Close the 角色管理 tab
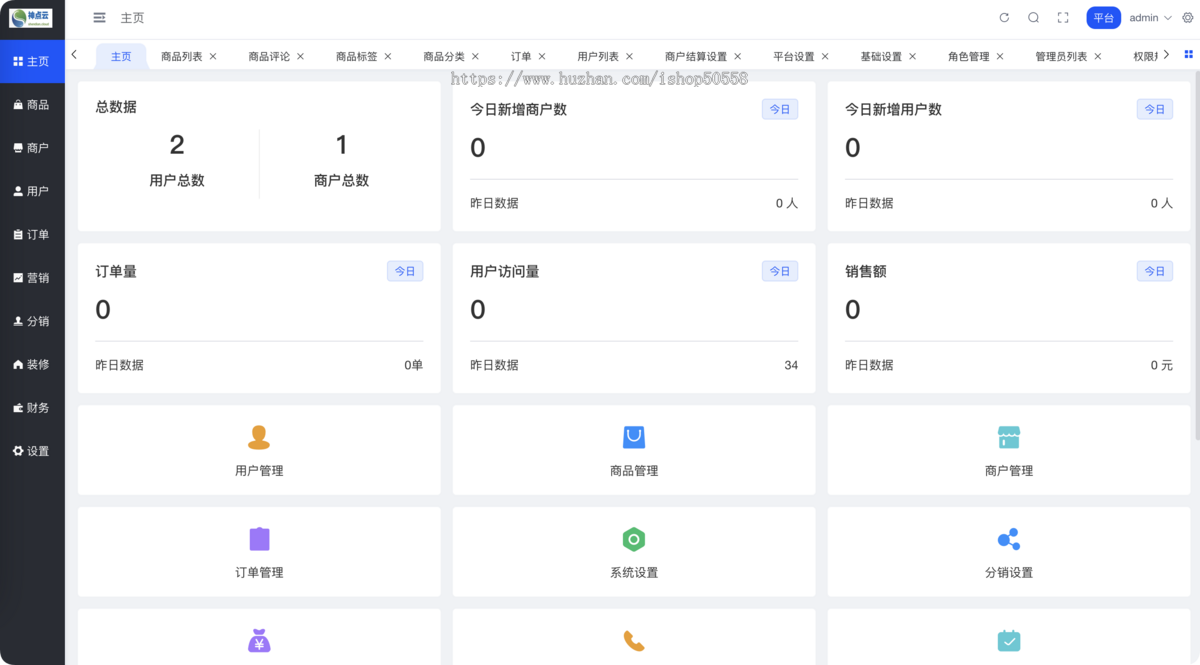Screen dimensions: 1200x665 click(x=1000, y=57)
